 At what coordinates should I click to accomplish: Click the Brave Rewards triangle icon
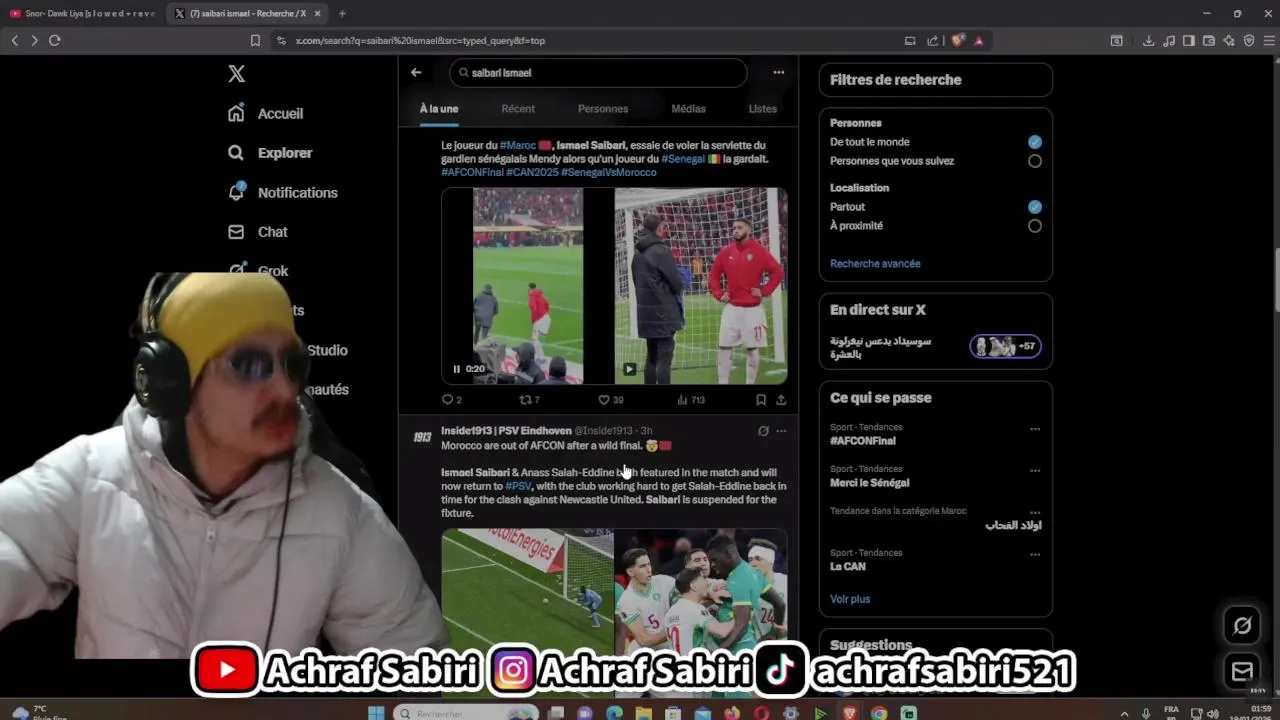pos(979,40)
